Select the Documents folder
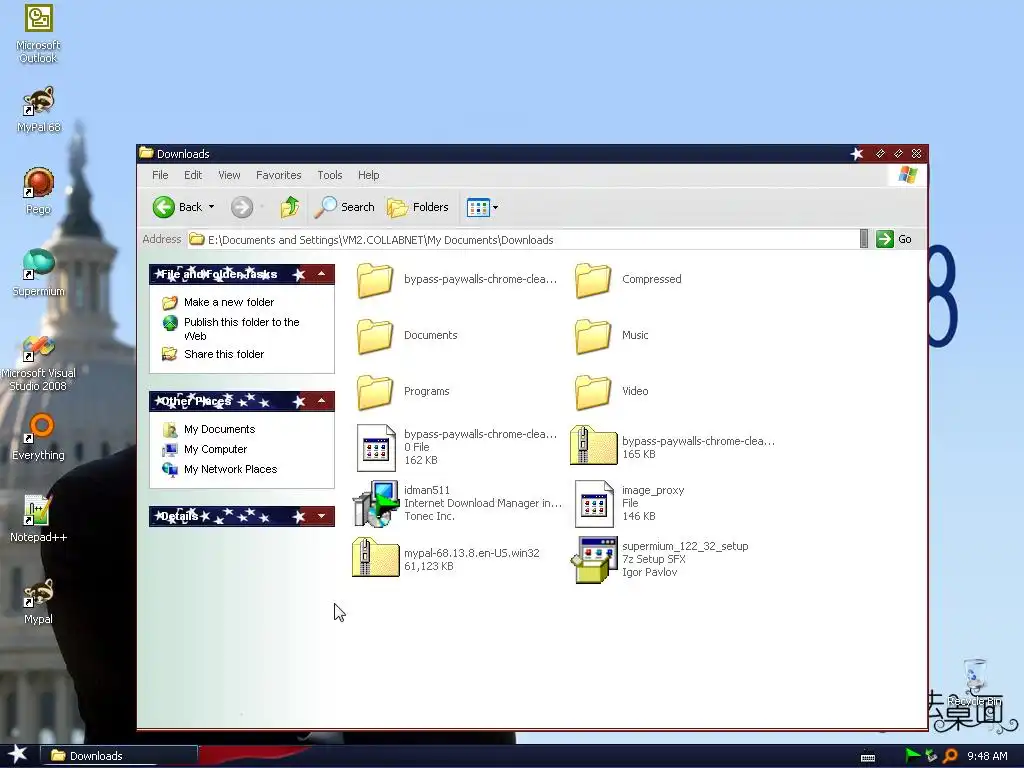The image size is (1024, 768). [407, 336]
